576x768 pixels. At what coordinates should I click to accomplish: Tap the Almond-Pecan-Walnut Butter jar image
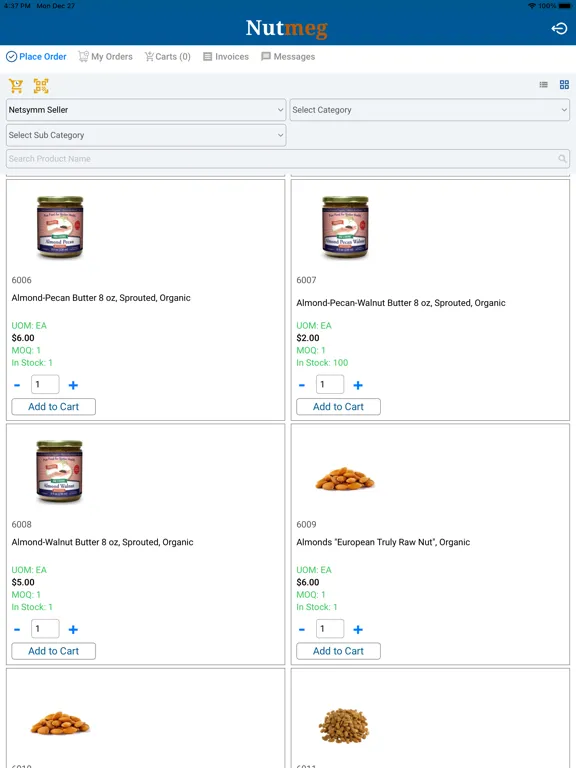[x=345, y=227]
